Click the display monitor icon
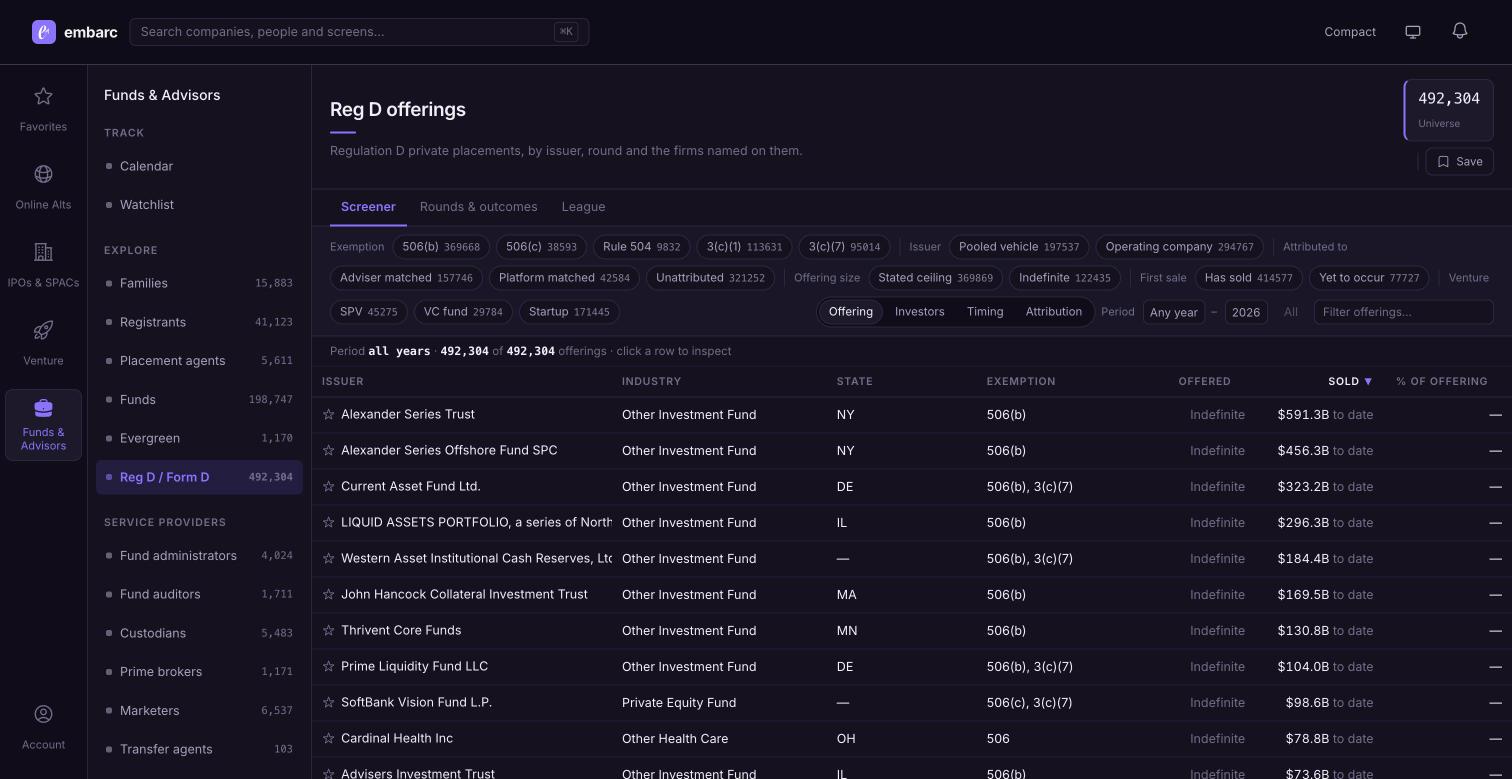Image resolution: width=1512 pixels, height=779 pixels. click(x=1413, y=32)
